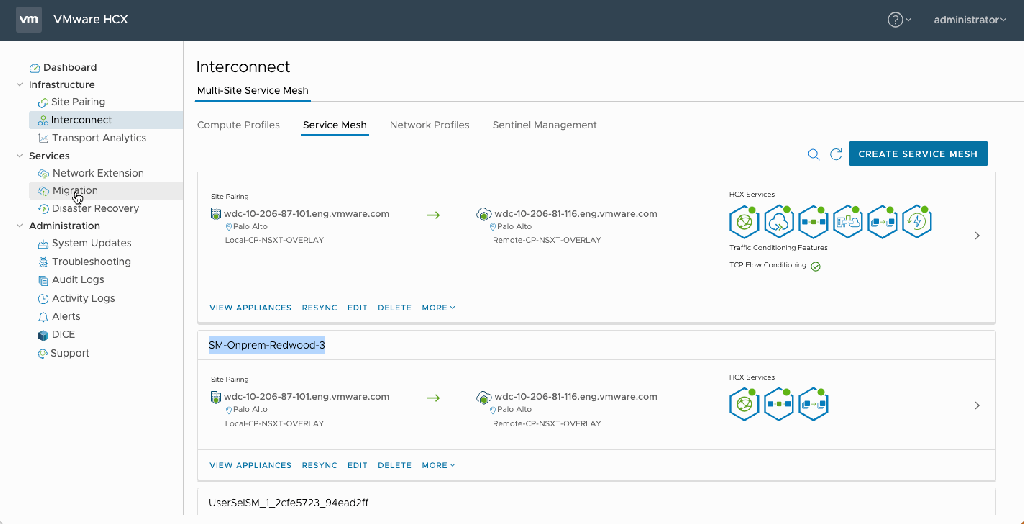
Task: Click the Network Extension icon
Action: point(44,174)
